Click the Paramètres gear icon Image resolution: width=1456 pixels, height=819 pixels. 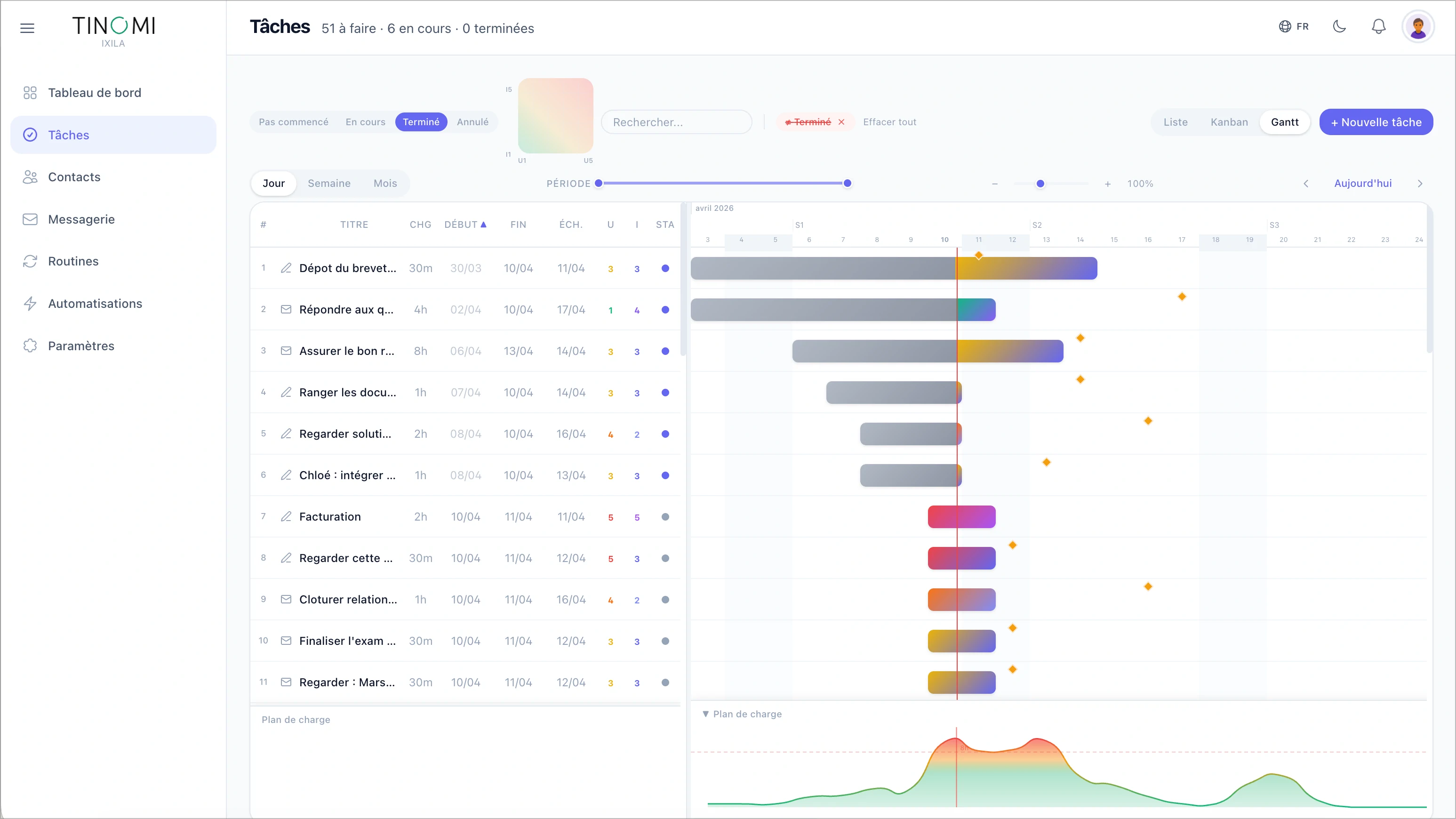click(30, 346)
